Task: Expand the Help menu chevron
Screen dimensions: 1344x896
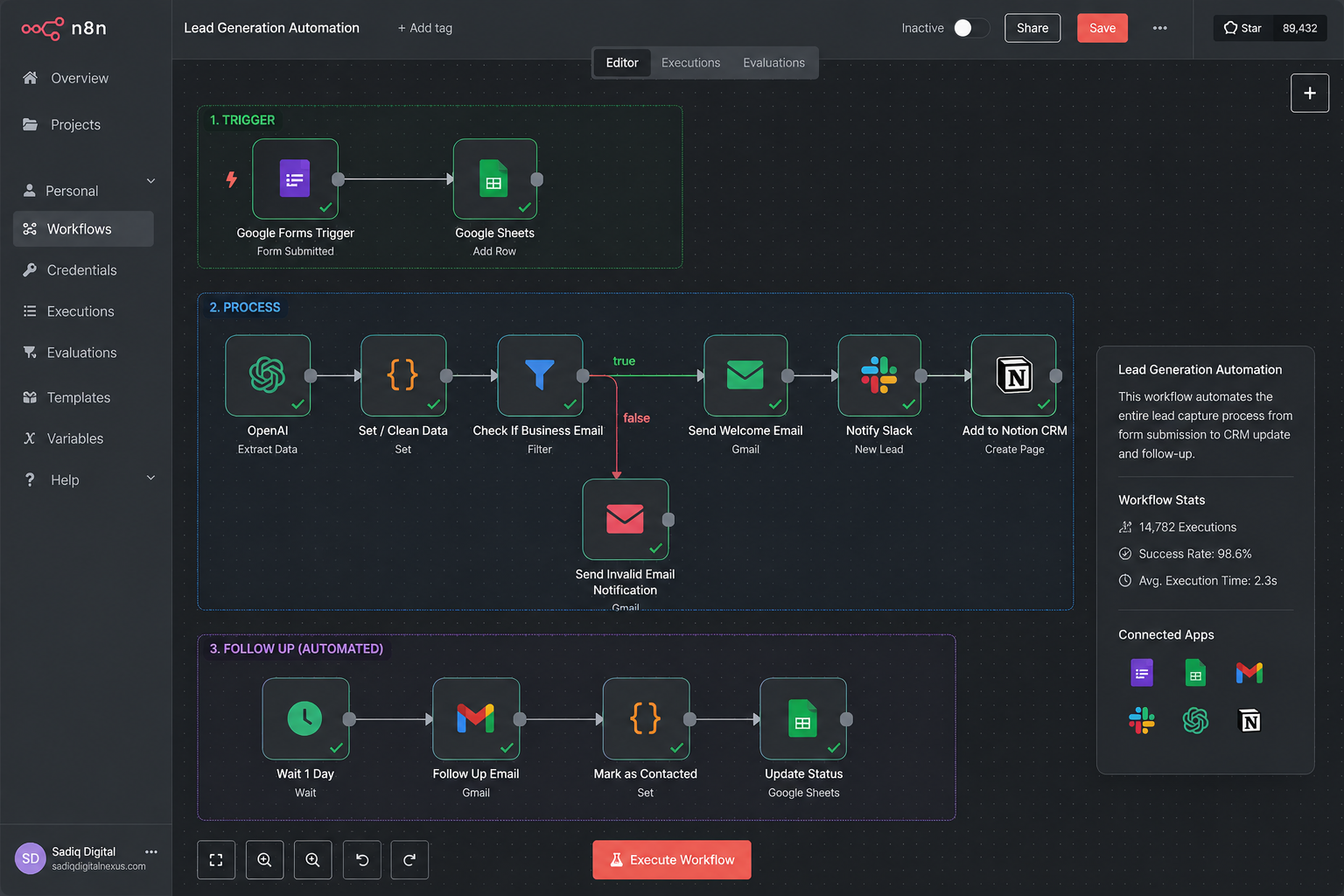Action: point(150,478)
